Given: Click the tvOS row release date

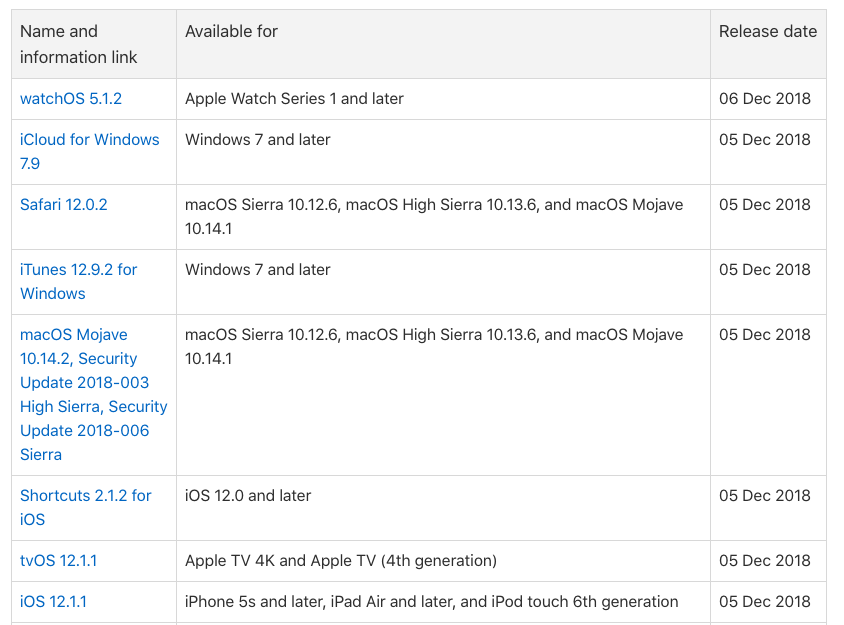Looking at the screenshot, I should click(x=765, y=560).
